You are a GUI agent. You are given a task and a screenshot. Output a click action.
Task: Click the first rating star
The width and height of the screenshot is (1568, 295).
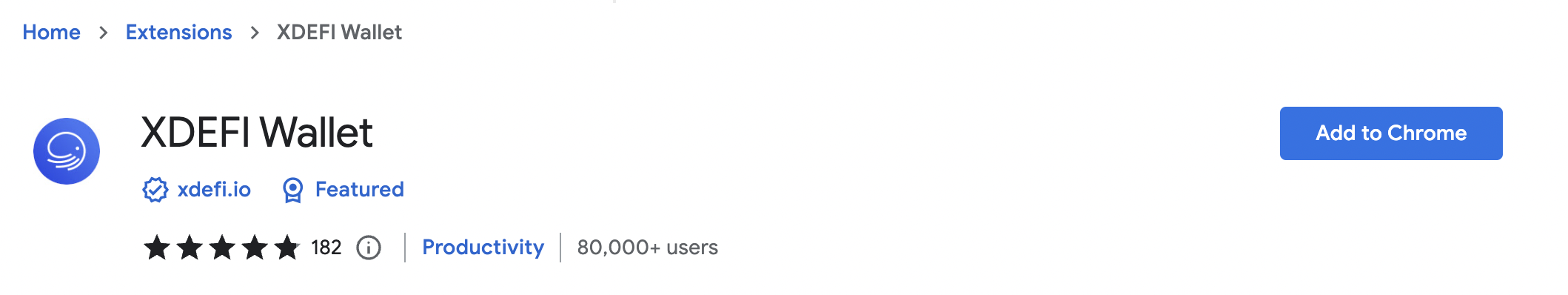click(157, 248)
